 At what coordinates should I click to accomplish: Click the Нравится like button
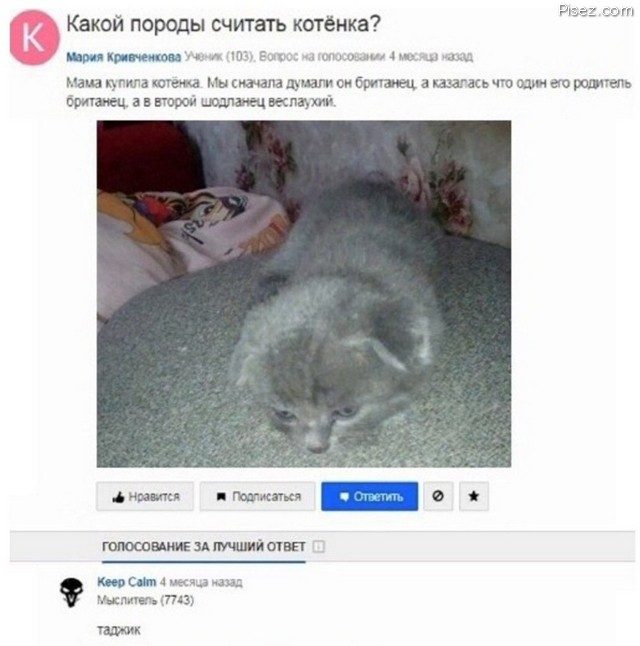click(145, 496)
